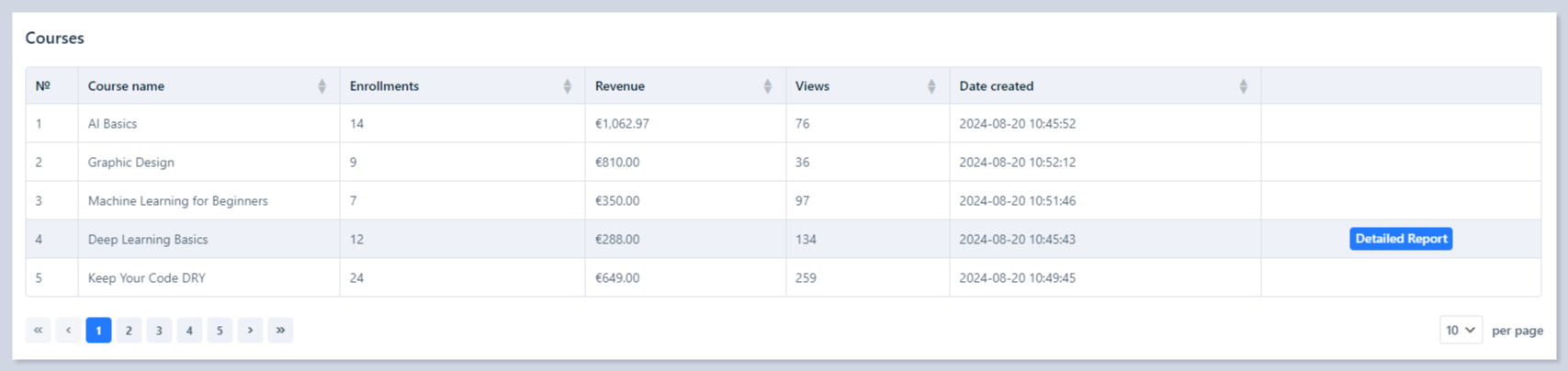Switch to page 3 of courses

pyautogui.click(x=159, y=331)
